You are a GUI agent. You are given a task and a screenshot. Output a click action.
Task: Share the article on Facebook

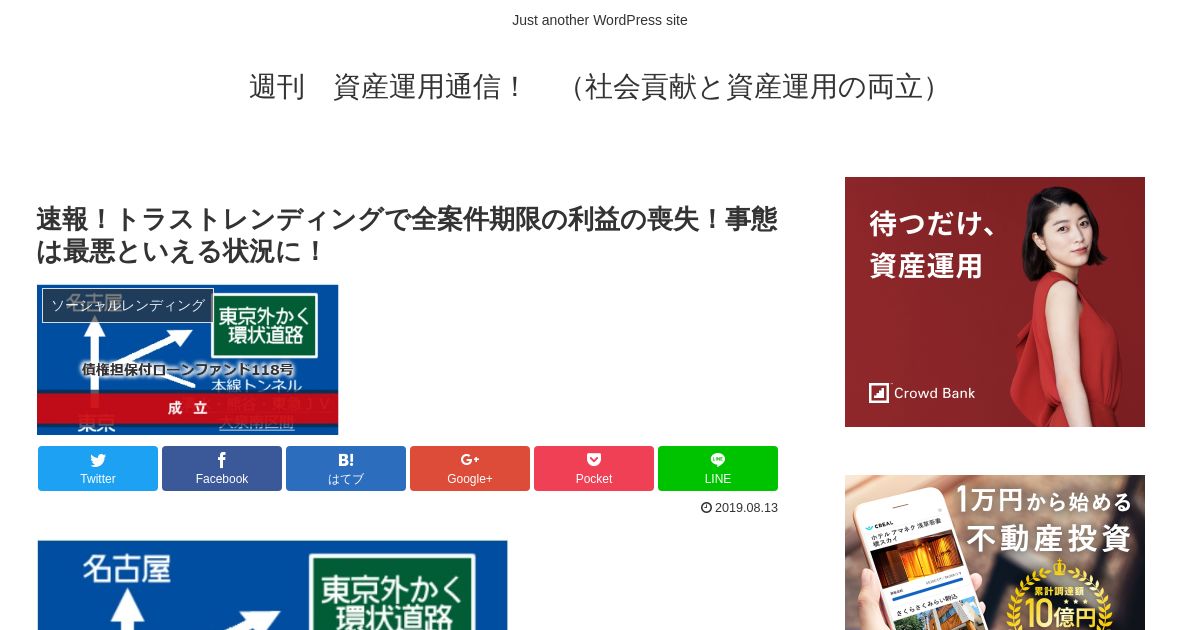pyautogui.click(x=222, y=468)
